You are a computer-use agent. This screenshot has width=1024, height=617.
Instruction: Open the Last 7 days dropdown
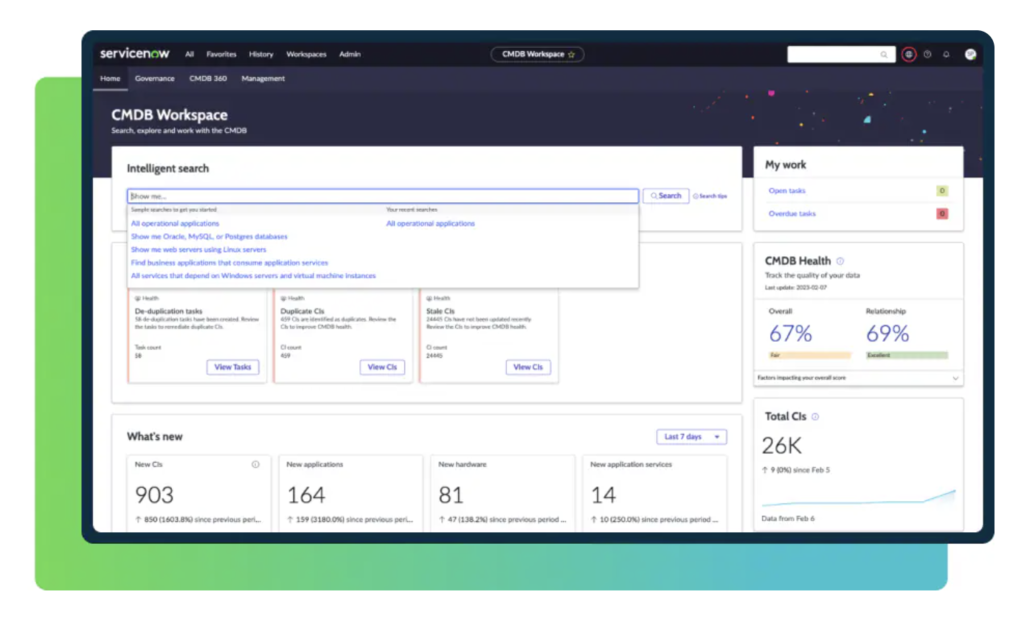click(x=690, y=437)
